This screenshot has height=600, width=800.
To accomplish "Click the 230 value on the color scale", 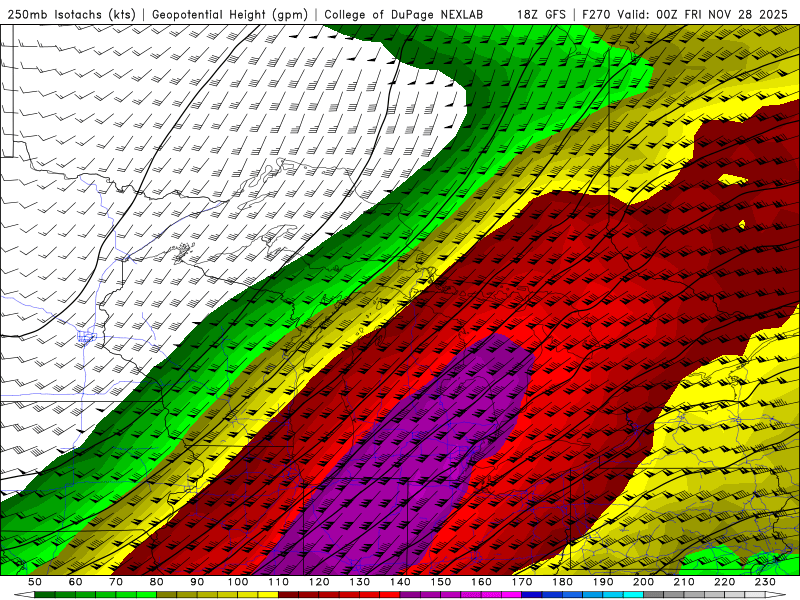I will (765, 582).
